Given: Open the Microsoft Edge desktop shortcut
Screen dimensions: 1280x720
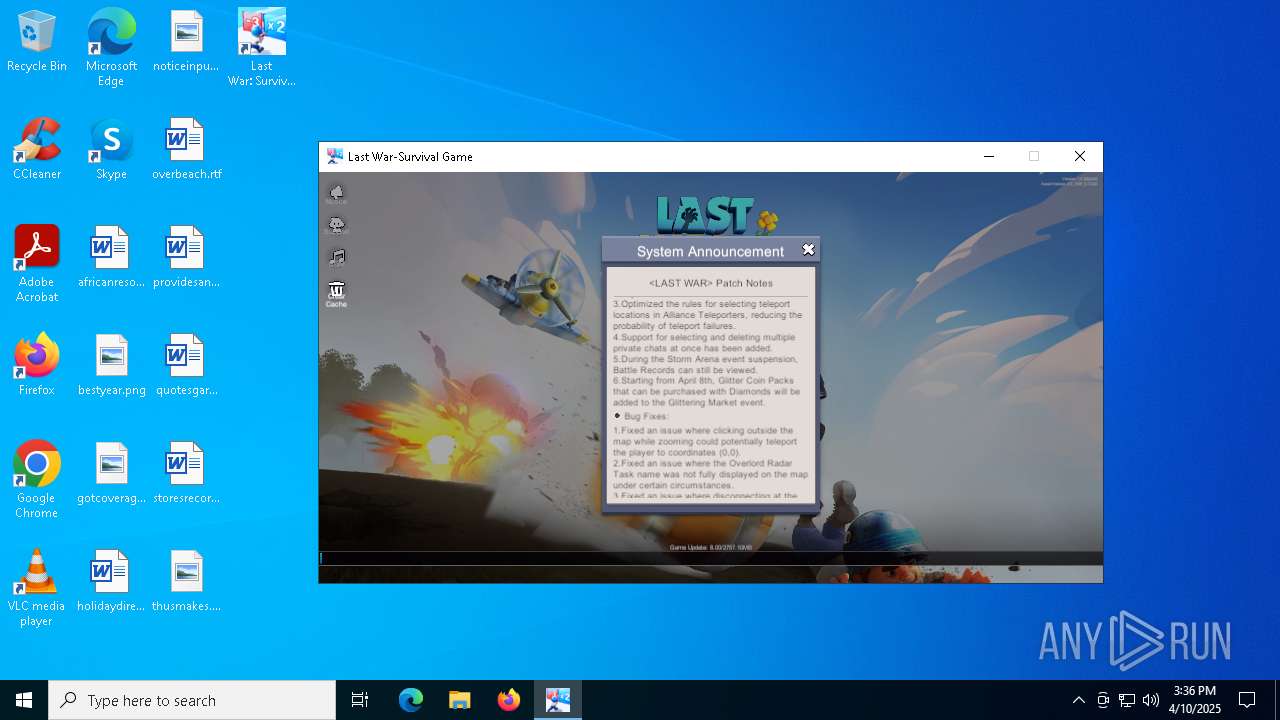Looking at the screenshot, I should (111, 48).
